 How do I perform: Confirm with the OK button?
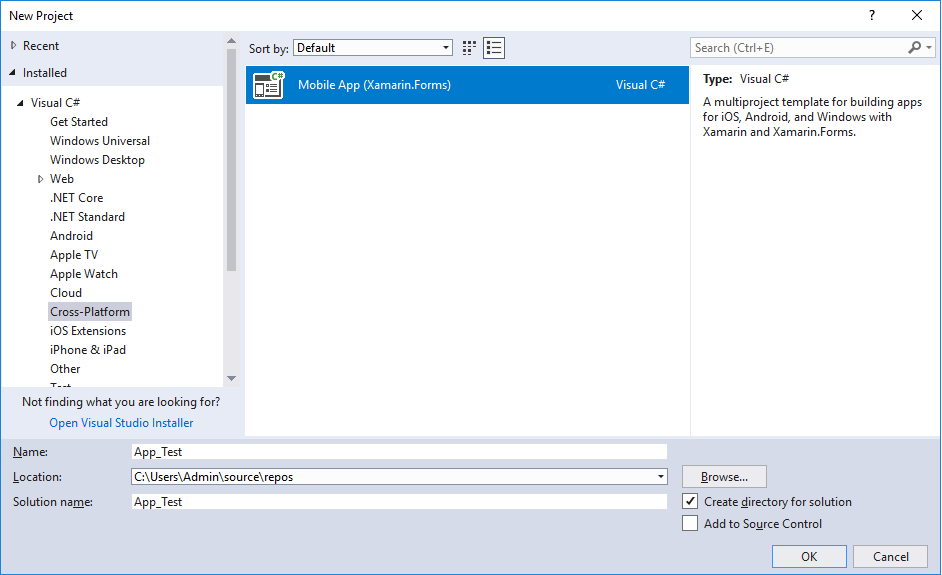(x=809, y=556)
